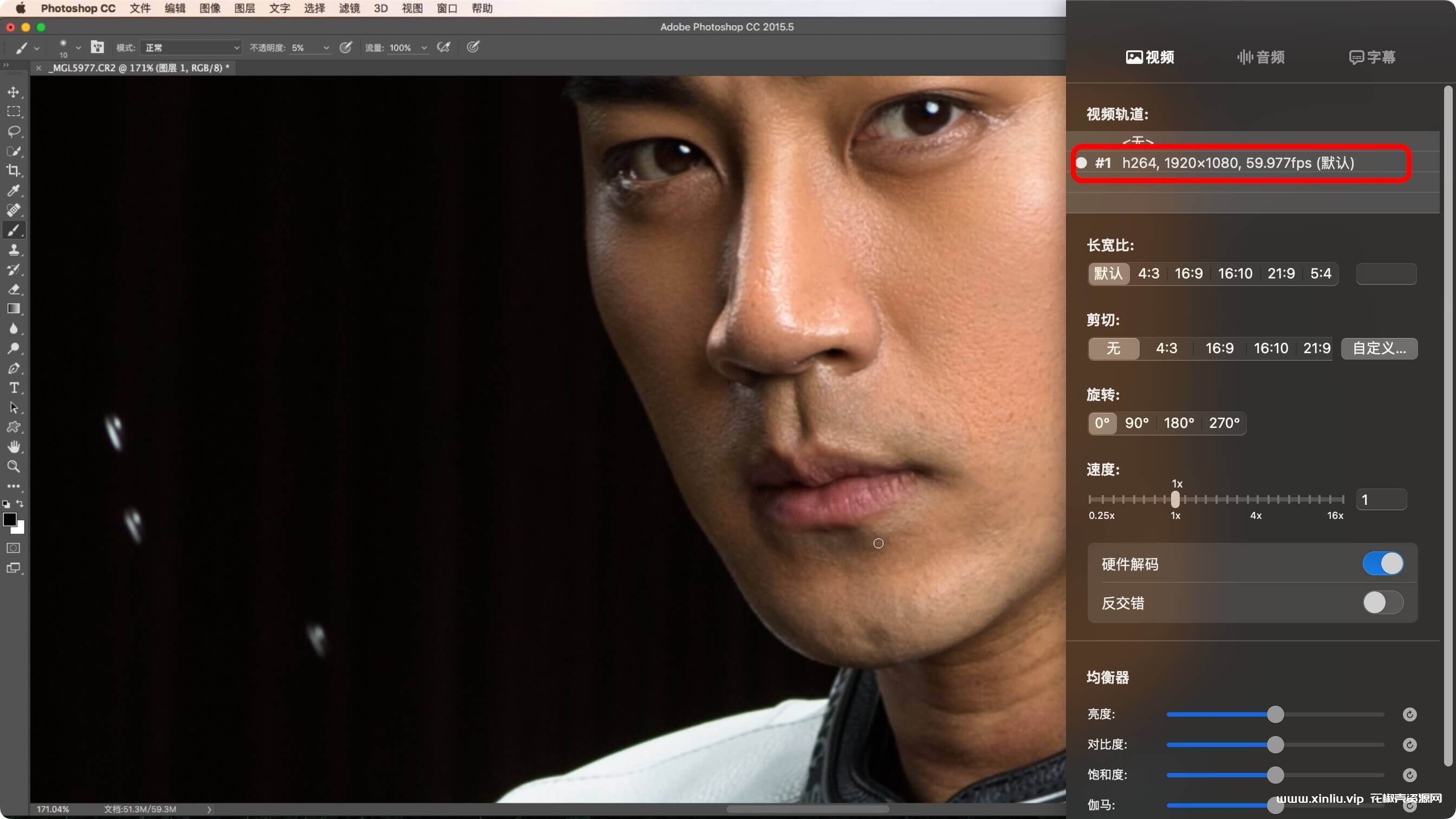This screenshot has height=819, width=1456.
Task: Select the Horizontal Type tool
Action: click(14, 388)
